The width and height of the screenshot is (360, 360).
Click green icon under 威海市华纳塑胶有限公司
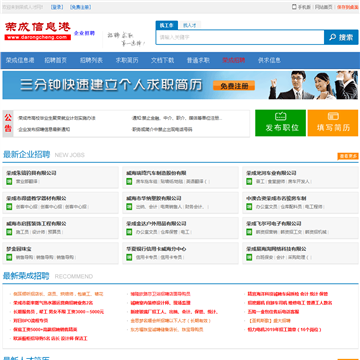pos(129,207)
